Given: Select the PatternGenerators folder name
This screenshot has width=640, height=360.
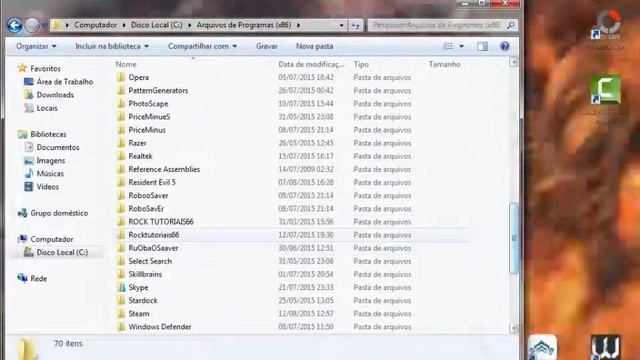Looking at the screenshot, I should pyautogui.click(x=158, y=90).
